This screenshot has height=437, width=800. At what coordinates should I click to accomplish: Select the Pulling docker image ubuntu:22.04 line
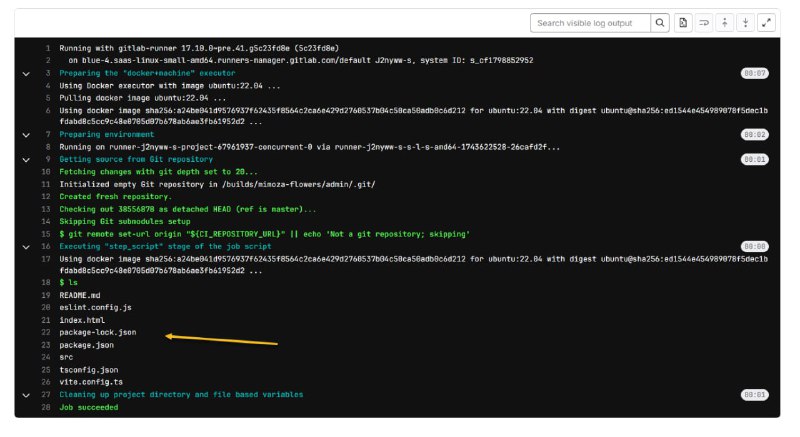pos(142,98)
